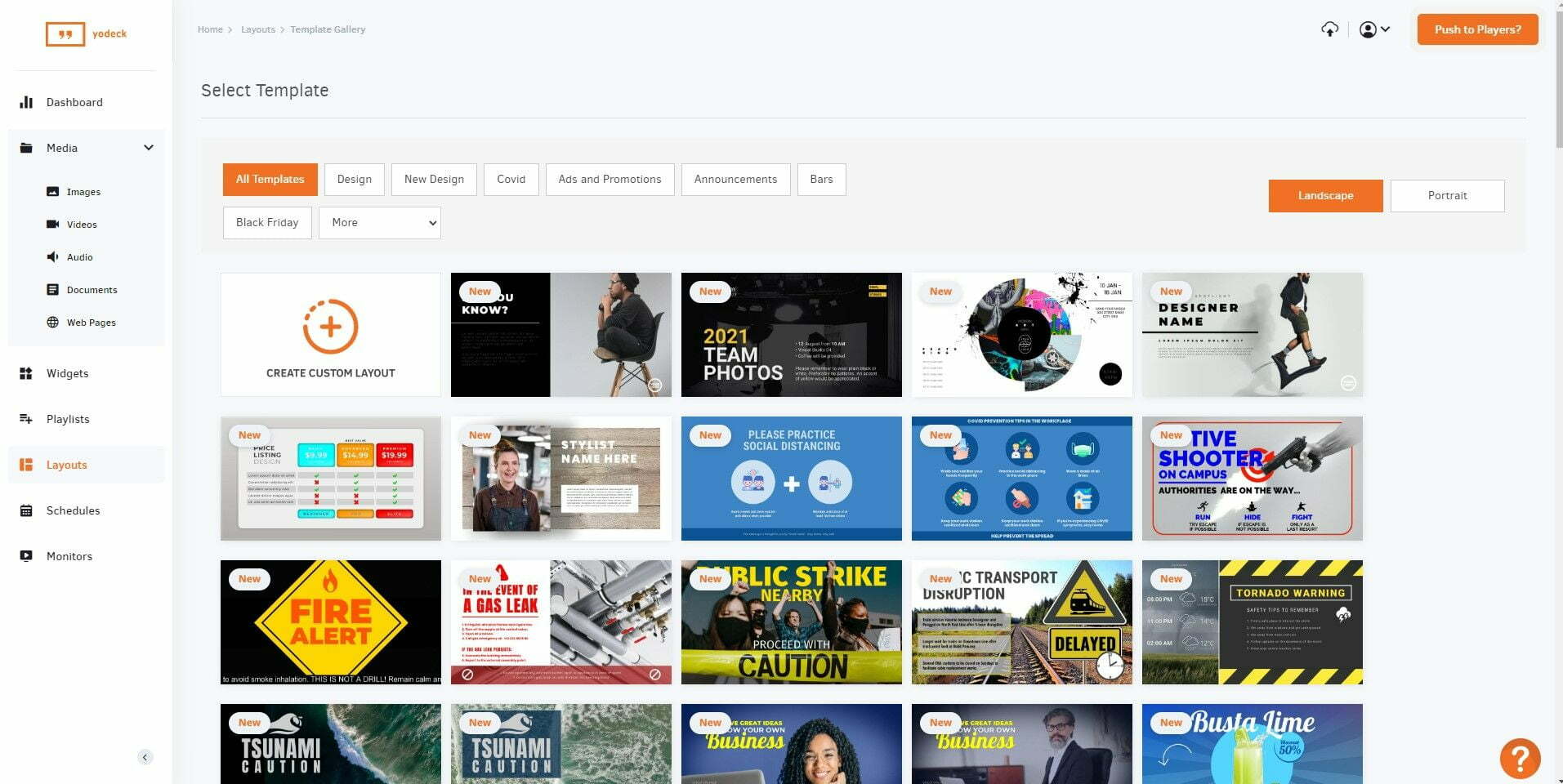Click the Yodeck logo
Viewport: 1563px width, 784px height.
87,33
